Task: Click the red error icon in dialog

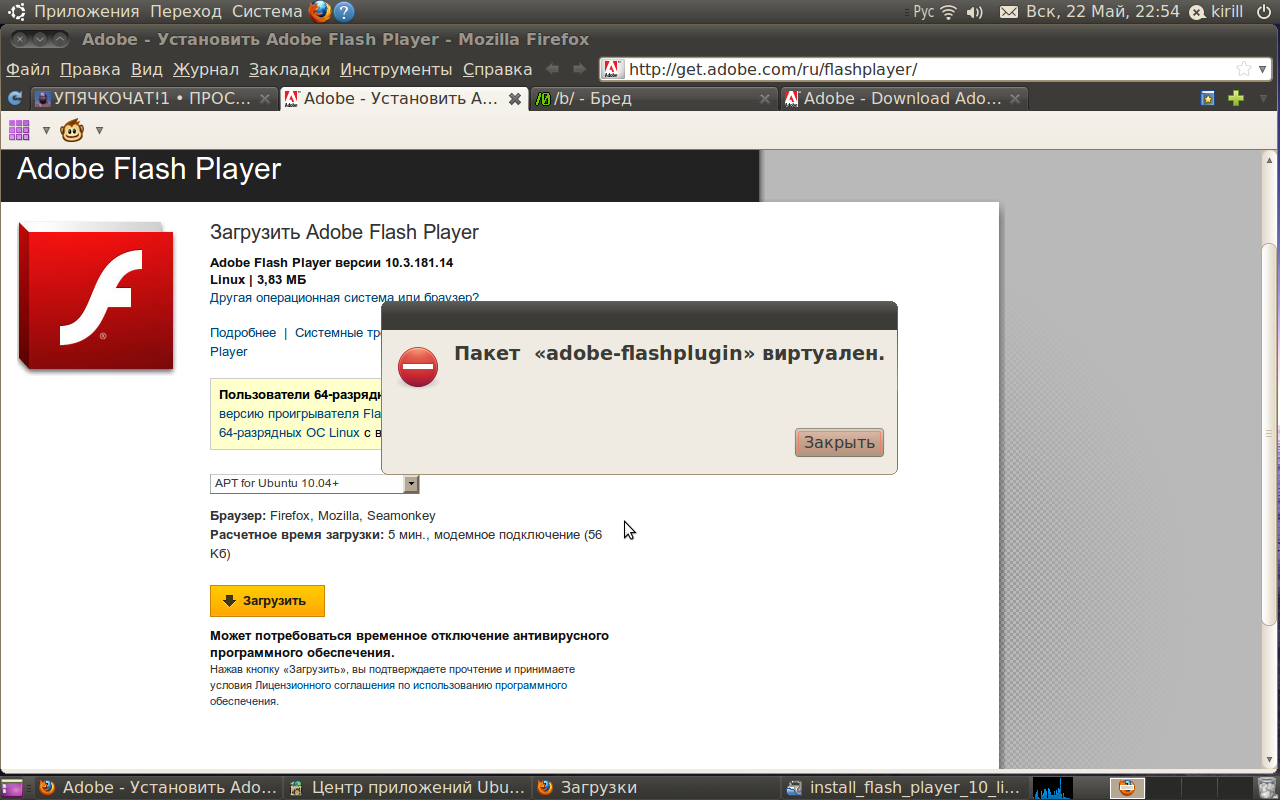Action: [418, 367]
